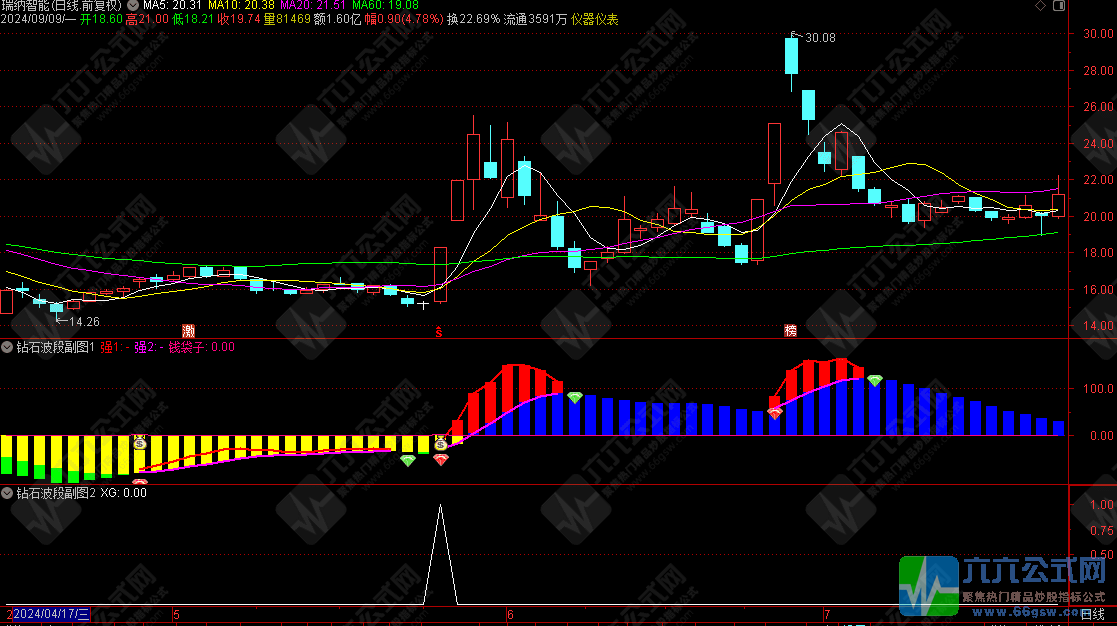1117x626 pixels.
Task: Select the 2024/04/17 date label on the timeline
Action: [x=50, y=613]
